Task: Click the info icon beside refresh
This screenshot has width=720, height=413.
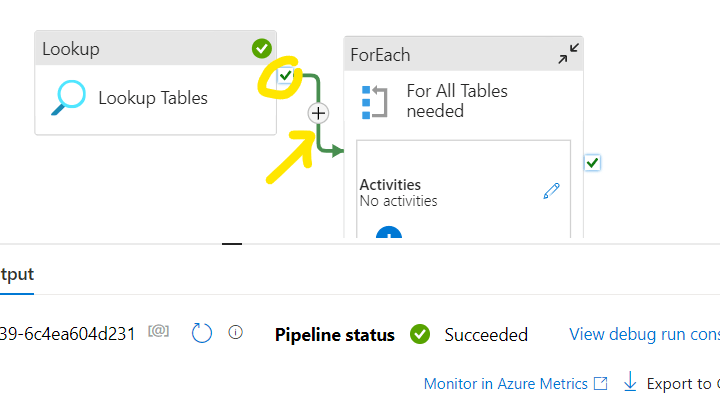Action: pyautogui.click(x=236, y=333)
